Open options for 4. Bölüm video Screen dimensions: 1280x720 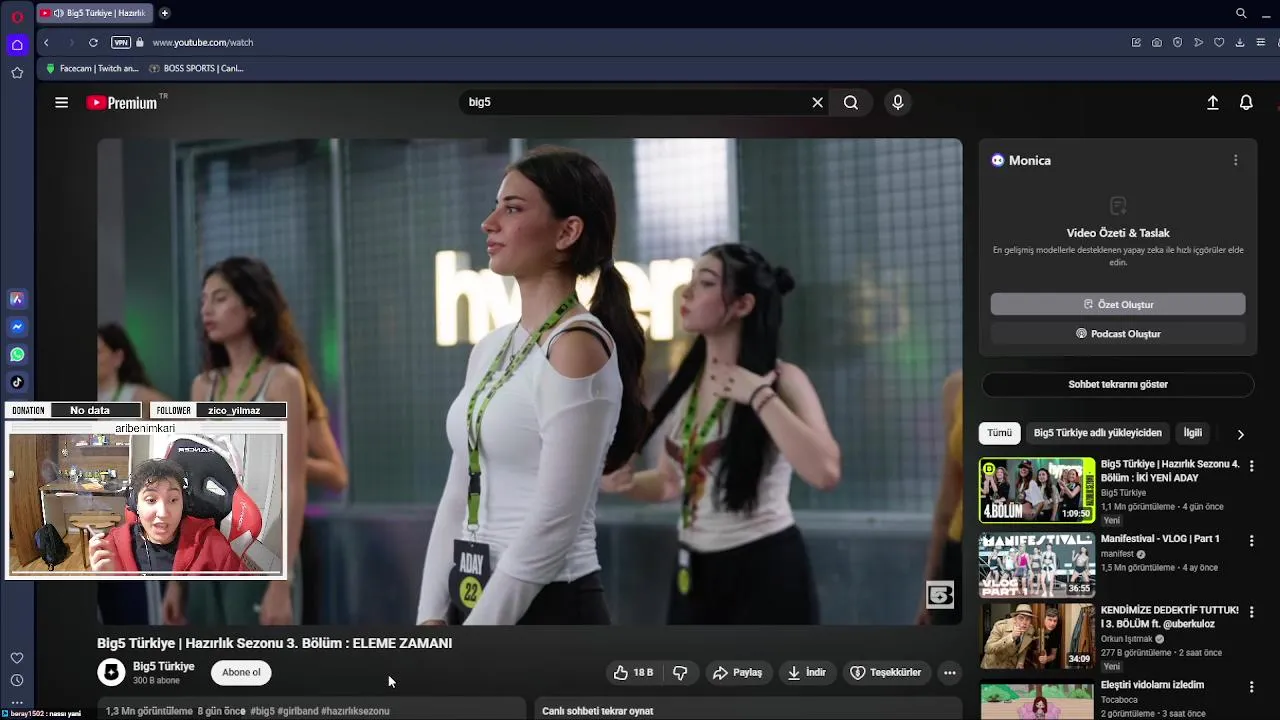tap(1251, 466)
